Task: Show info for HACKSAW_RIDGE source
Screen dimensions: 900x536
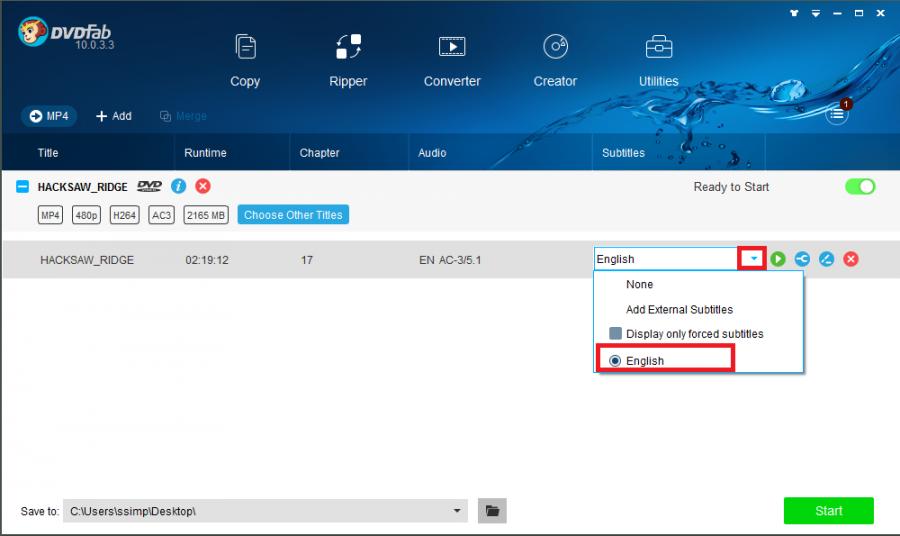Action: tap(179, 186)
